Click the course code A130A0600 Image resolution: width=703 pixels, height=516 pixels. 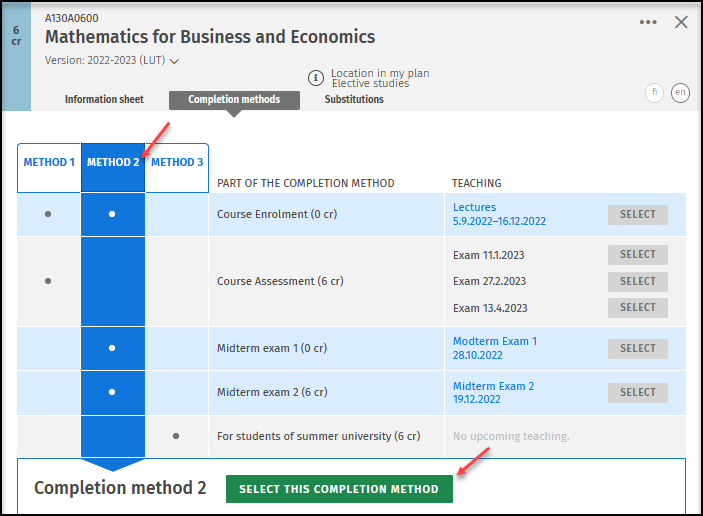pyautogui.click(x=72, y=18)
